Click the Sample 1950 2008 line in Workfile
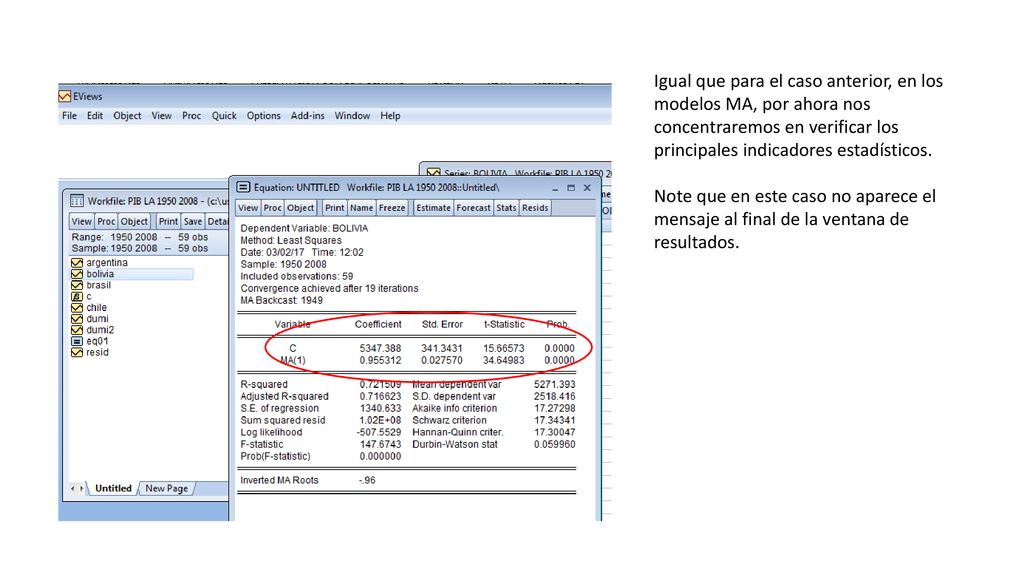 [x=140, y=248]
